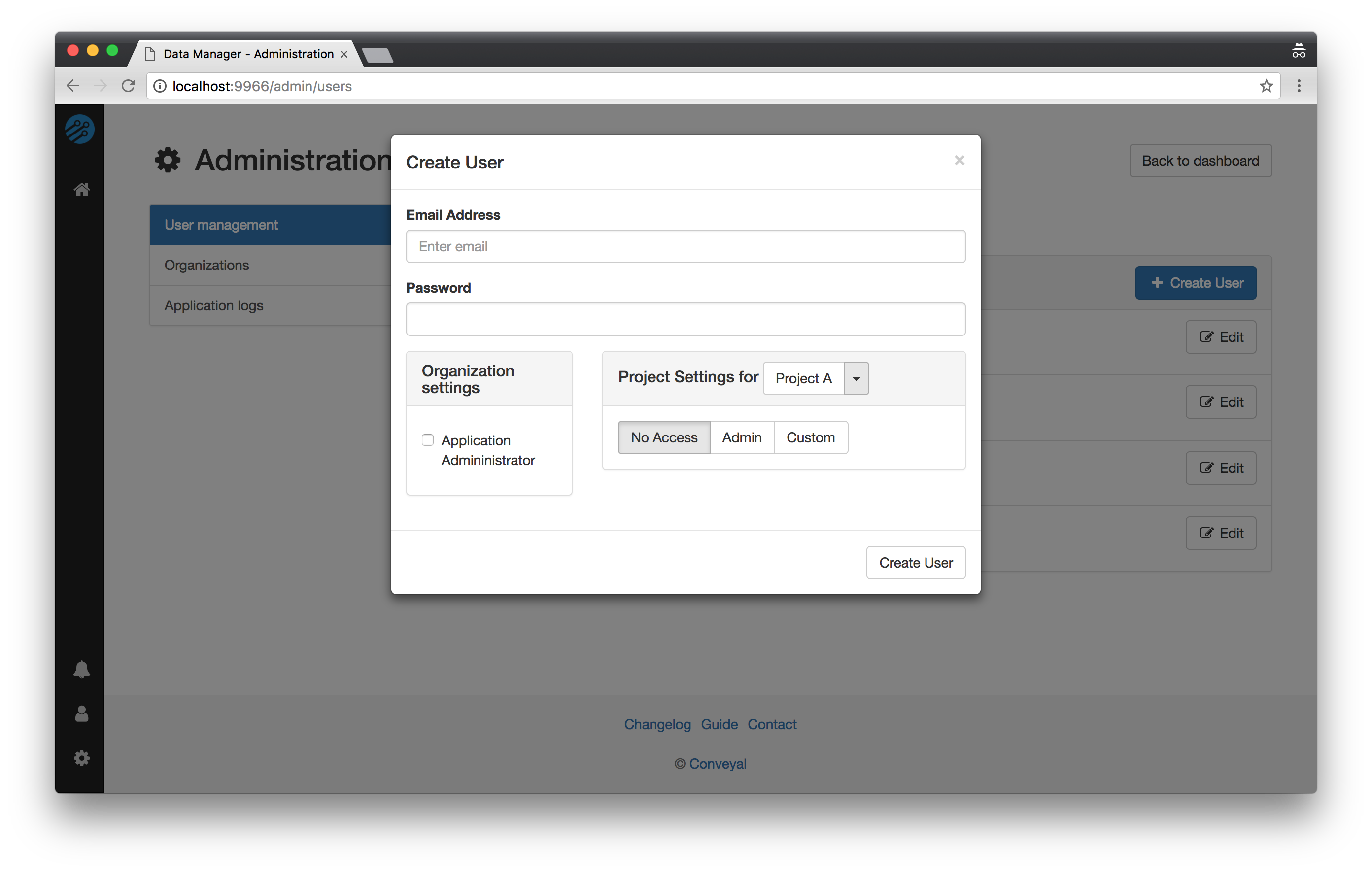Click the fourth Edit button in user list
1372x872 pixels.
click(x=1221, y=533)
